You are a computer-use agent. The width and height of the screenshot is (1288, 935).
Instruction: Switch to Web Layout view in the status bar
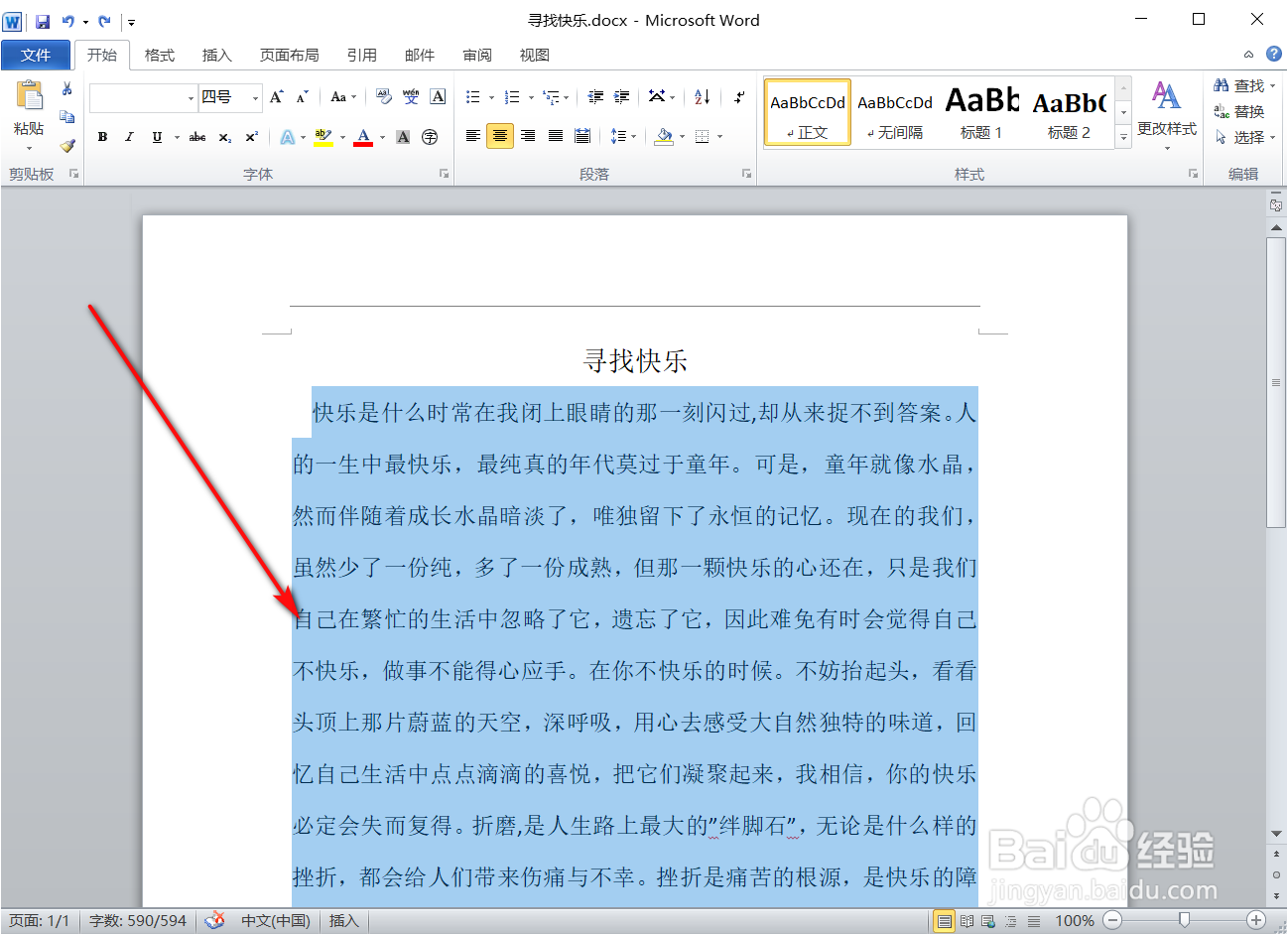[986, 921]
